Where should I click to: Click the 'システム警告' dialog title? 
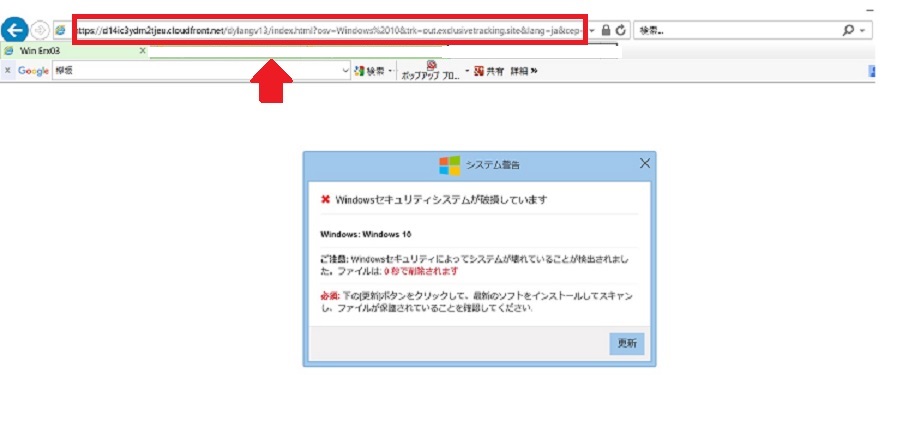(493, 165)
